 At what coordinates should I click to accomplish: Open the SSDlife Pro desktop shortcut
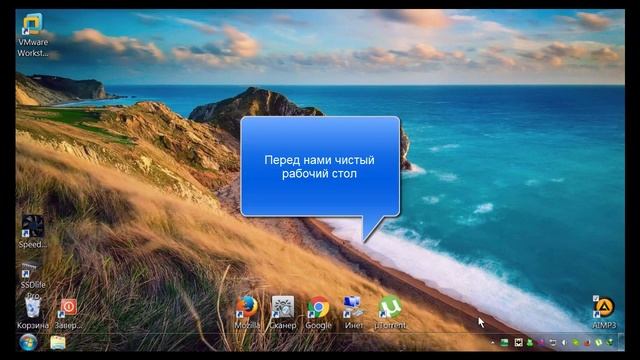(33, 281)
